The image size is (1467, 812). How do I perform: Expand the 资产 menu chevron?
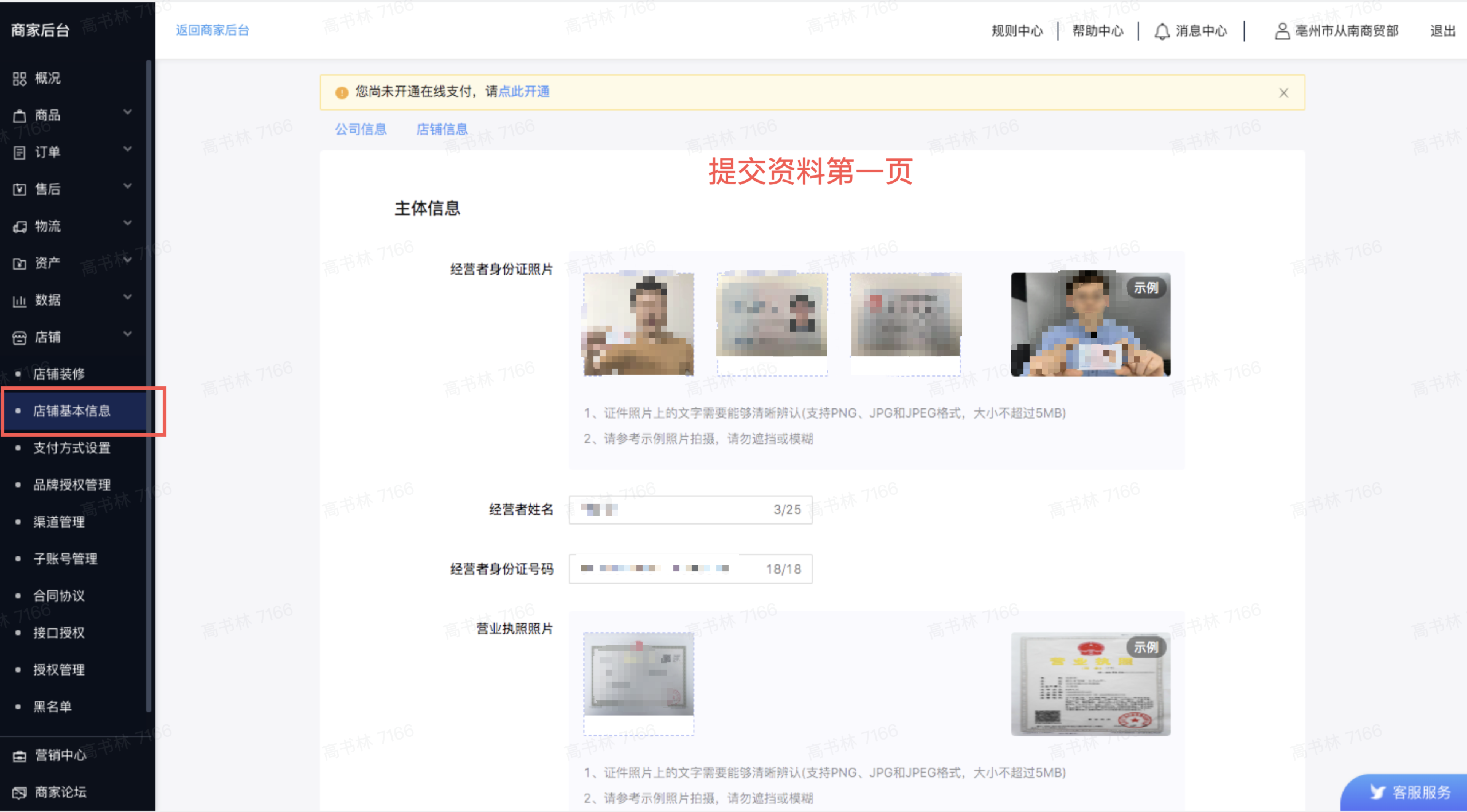pyautogui.click(x=127, y=260)
